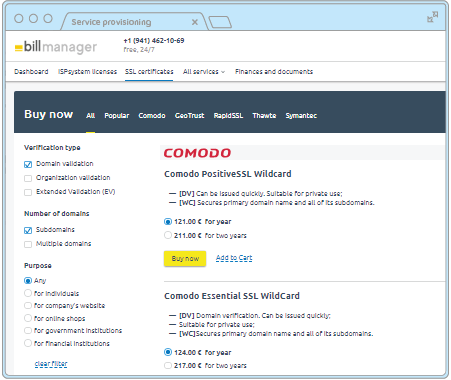Filter by the Comodo tab
The width and height of the screenshot is (451, 380).
point(152,116)
